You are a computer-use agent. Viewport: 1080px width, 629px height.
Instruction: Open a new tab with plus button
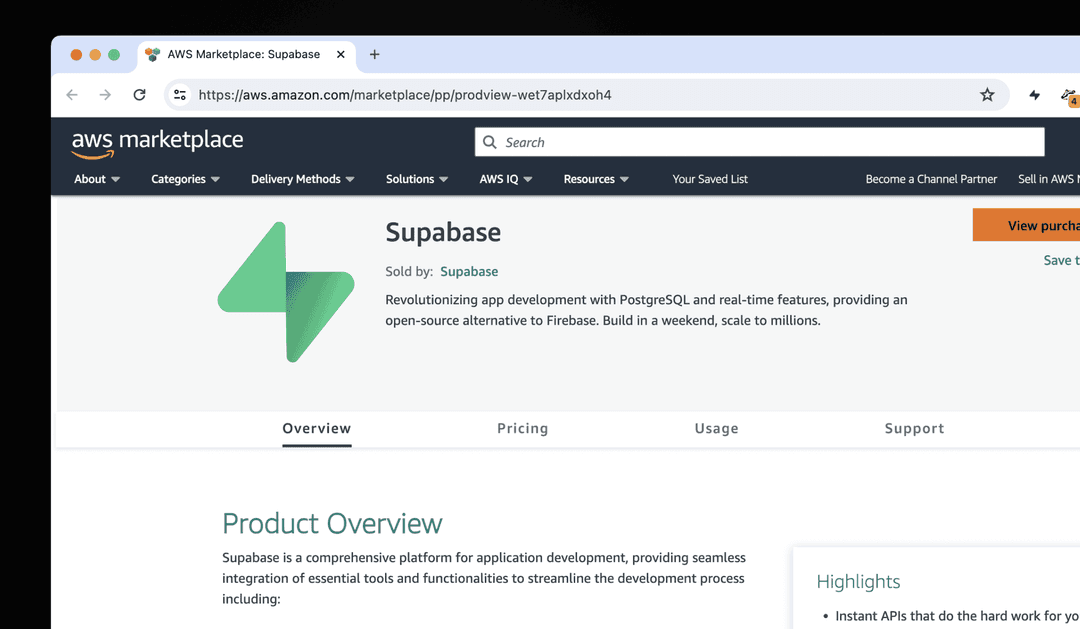click(x=375, y=54)
